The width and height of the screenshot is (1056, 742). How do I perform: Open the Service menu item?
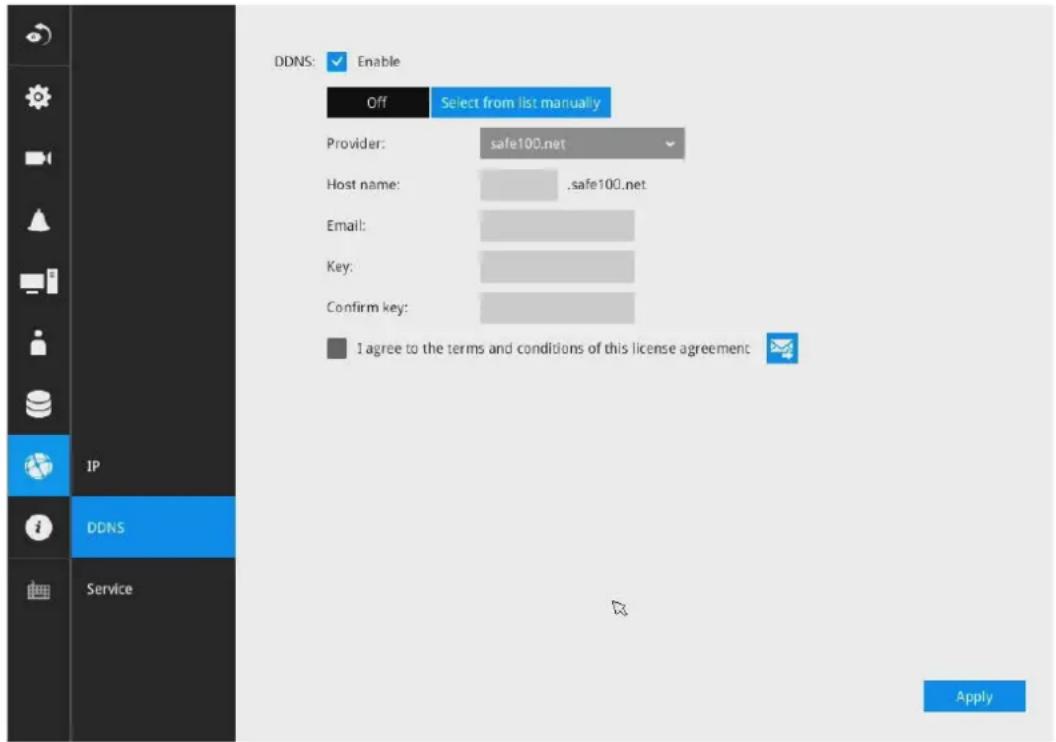154,589
